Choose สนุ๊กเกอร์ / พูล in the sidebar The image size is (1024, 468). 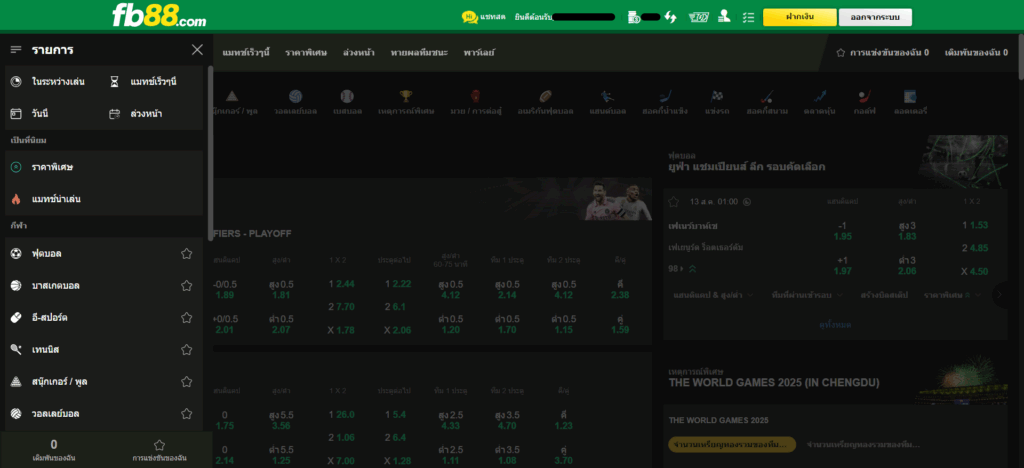[x=60, y=381]
